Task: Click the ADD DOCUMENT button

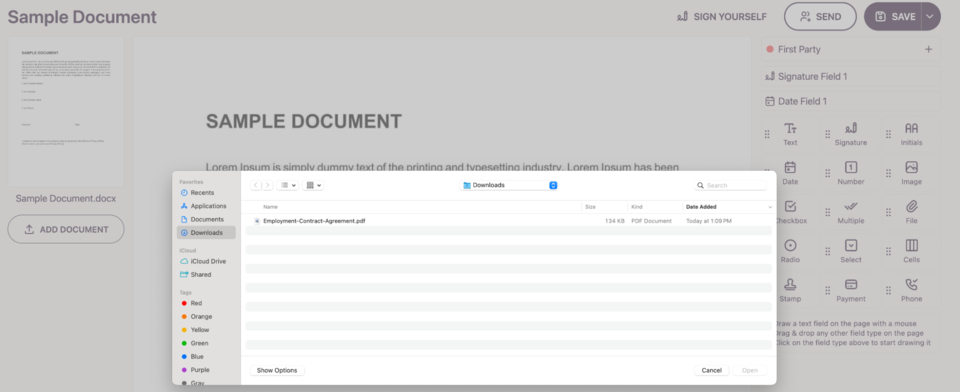Action: [x=66, y=230]
